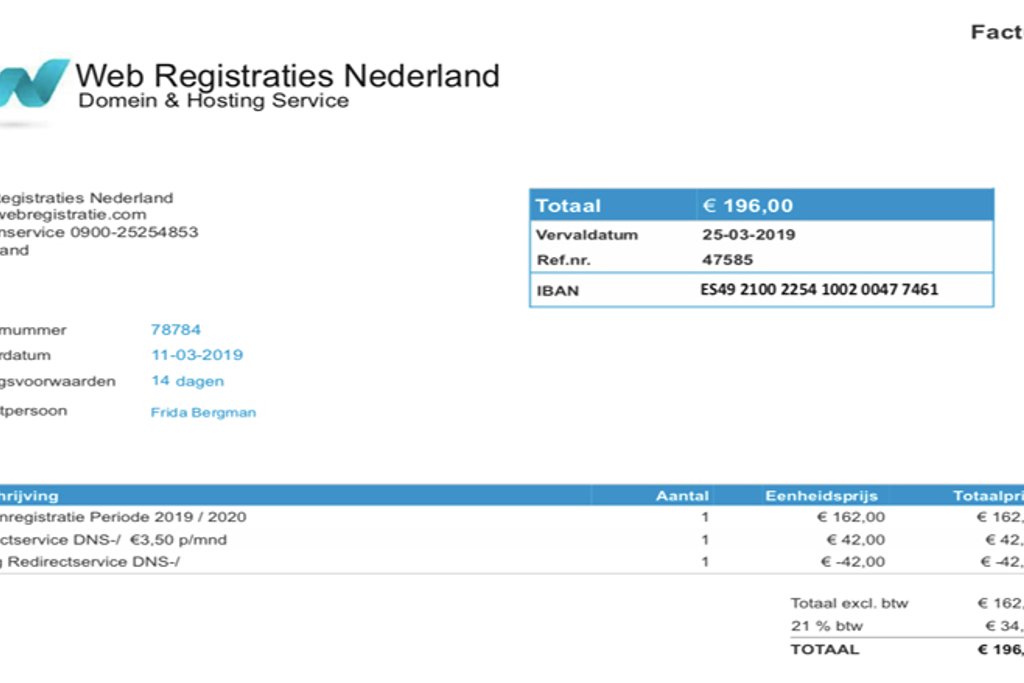1024x683 pixels.
Task: Click the Eenheidsprijs column header
Action: 821,495
